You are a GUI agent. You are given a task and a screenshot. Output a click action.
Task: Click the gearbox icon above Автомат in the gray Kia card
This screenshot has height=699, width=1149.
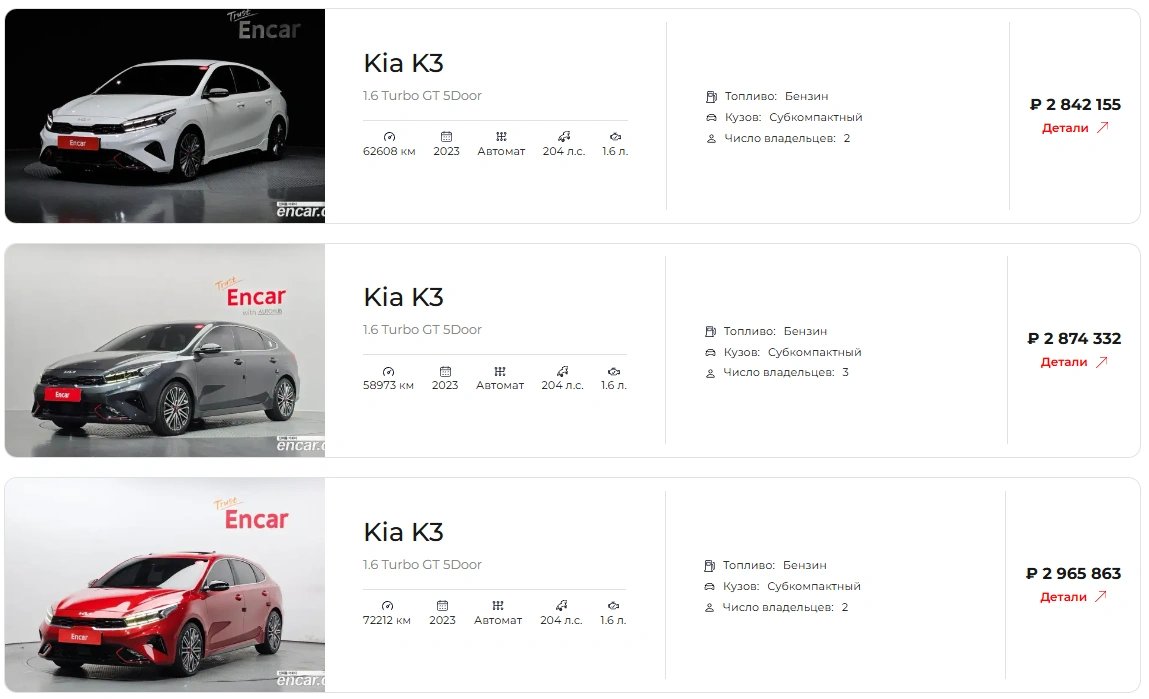[500, 371]
